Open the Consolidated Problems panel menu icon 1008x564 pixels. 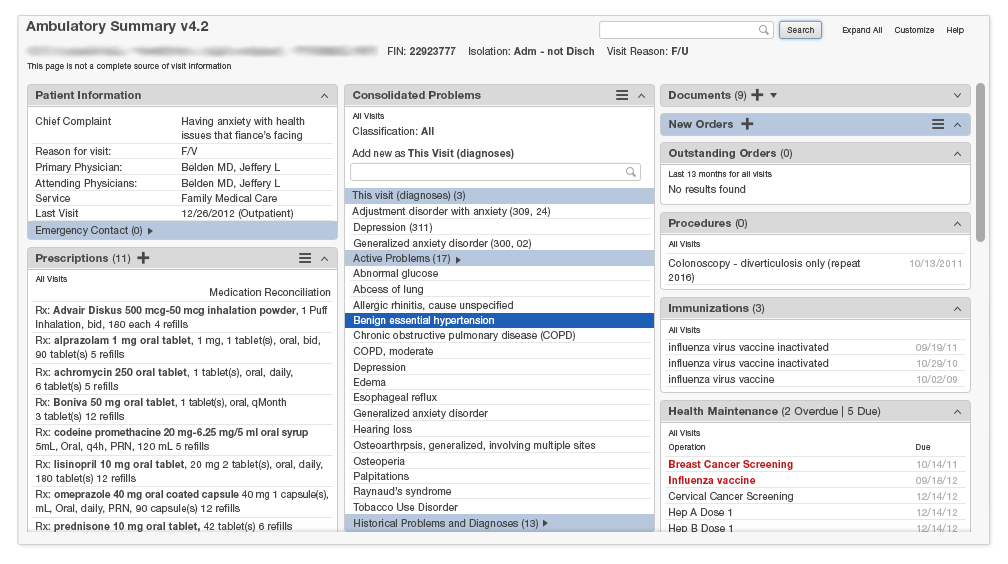point(622,95)
